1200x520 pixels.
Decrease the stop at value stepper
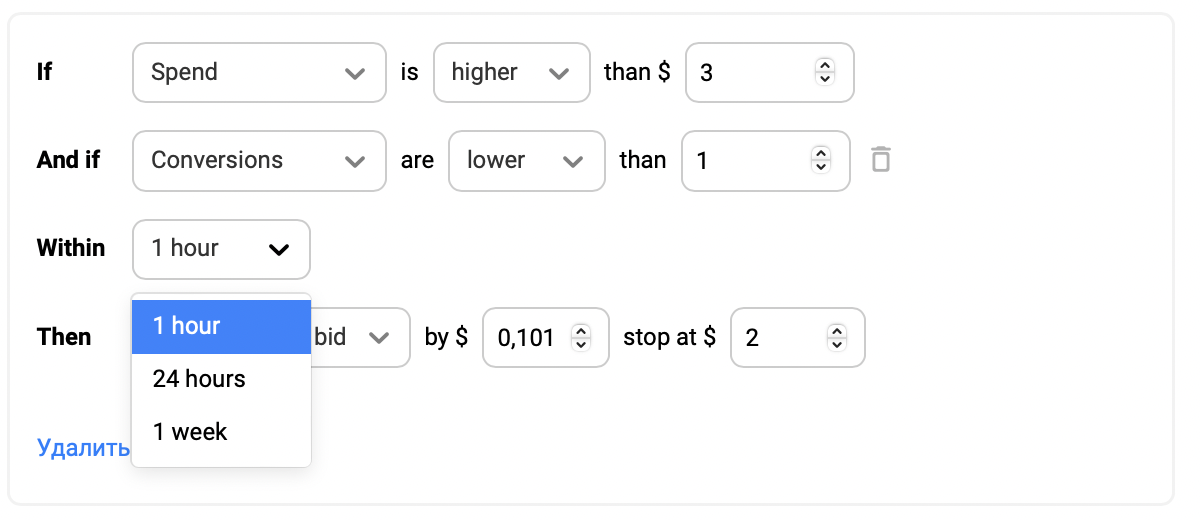pyautogui.click(x=837, y=344)
